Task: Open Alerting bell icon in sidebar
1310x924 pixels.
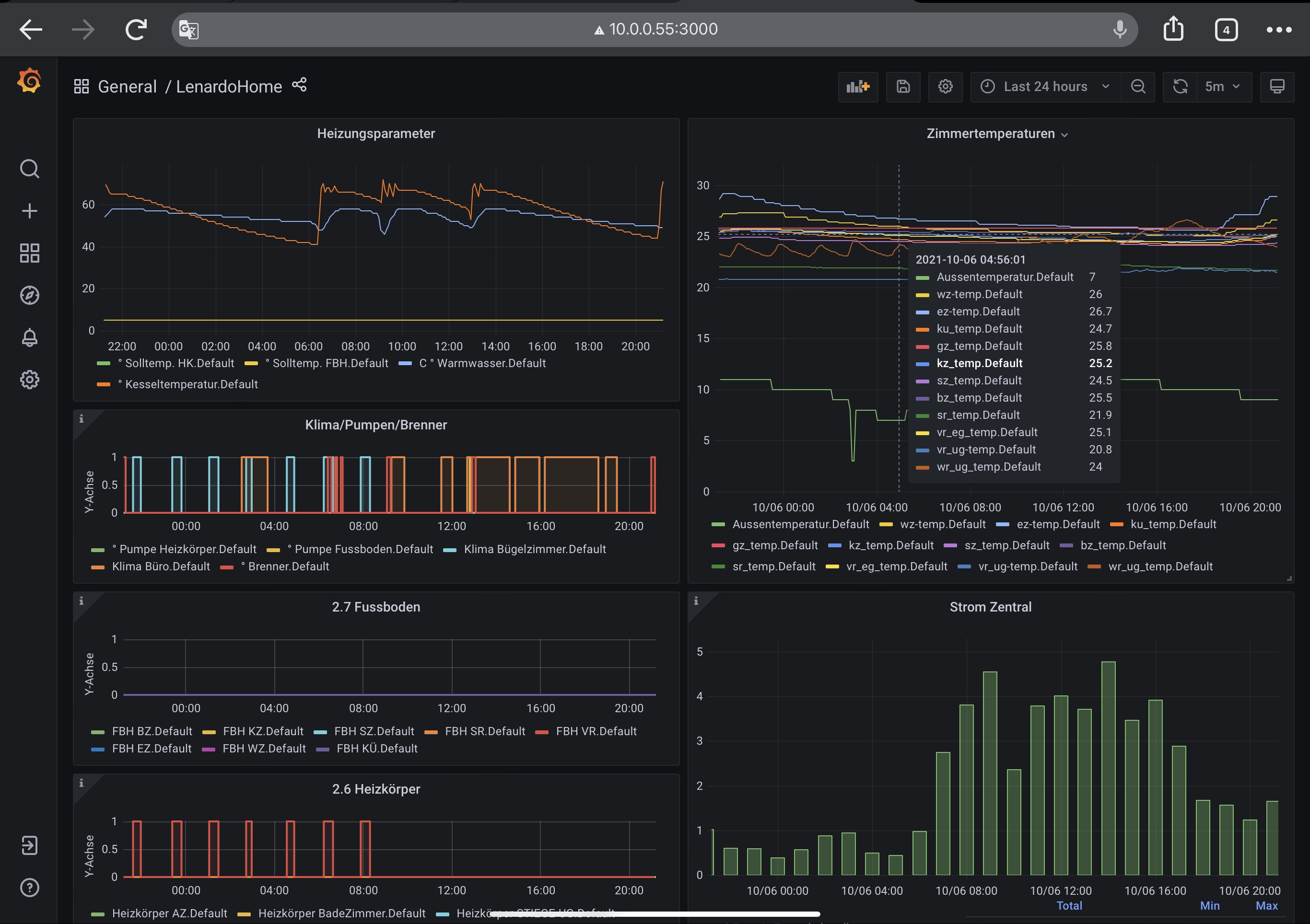Action: point(29,338)
